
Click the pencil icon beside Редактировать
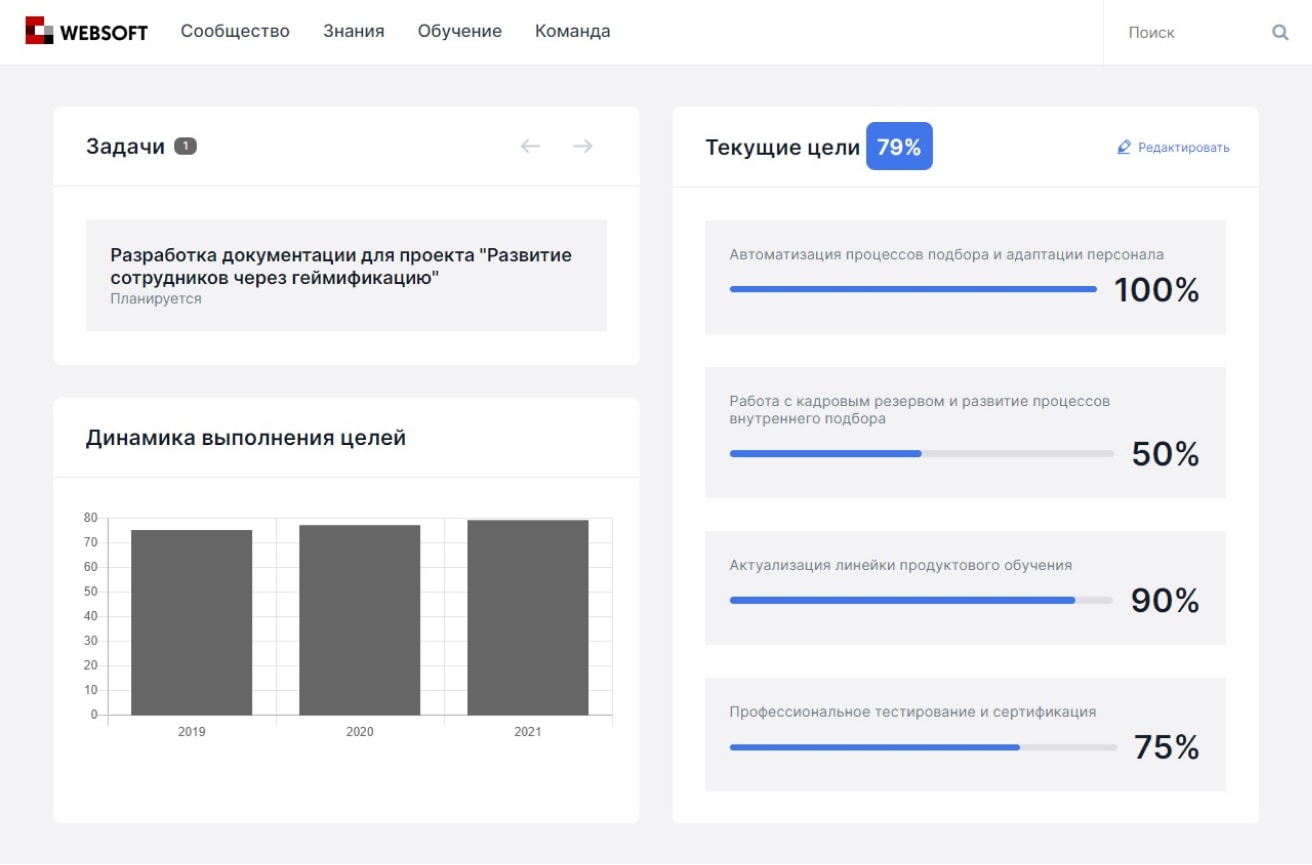point(1124,147)
